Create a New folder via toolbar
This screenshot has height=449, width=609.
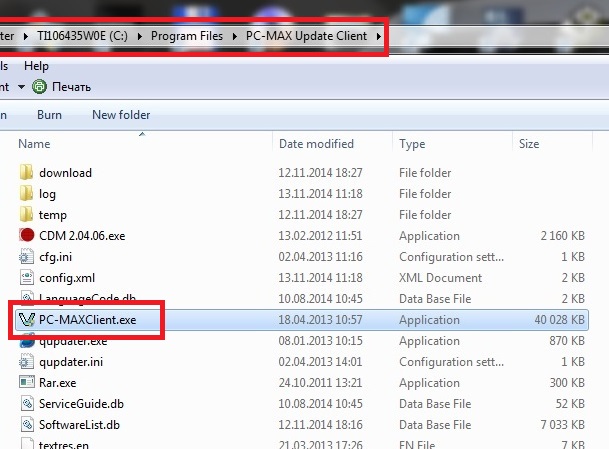(121, 115)
